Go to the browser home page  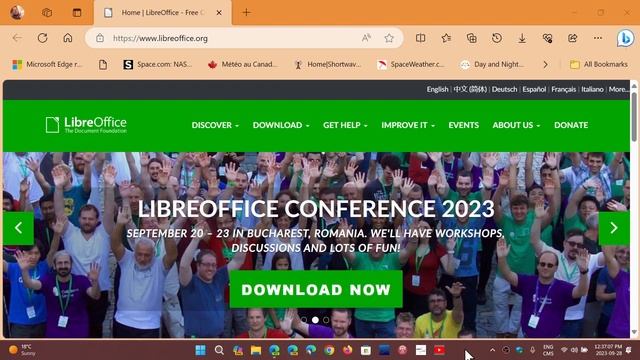pos(68,38)
